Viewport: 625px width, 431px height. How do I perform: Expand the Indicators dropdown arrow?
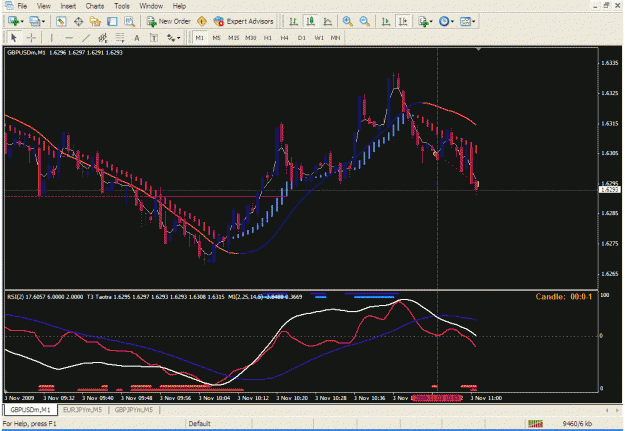pyautogui.click(x=431, y=22)
